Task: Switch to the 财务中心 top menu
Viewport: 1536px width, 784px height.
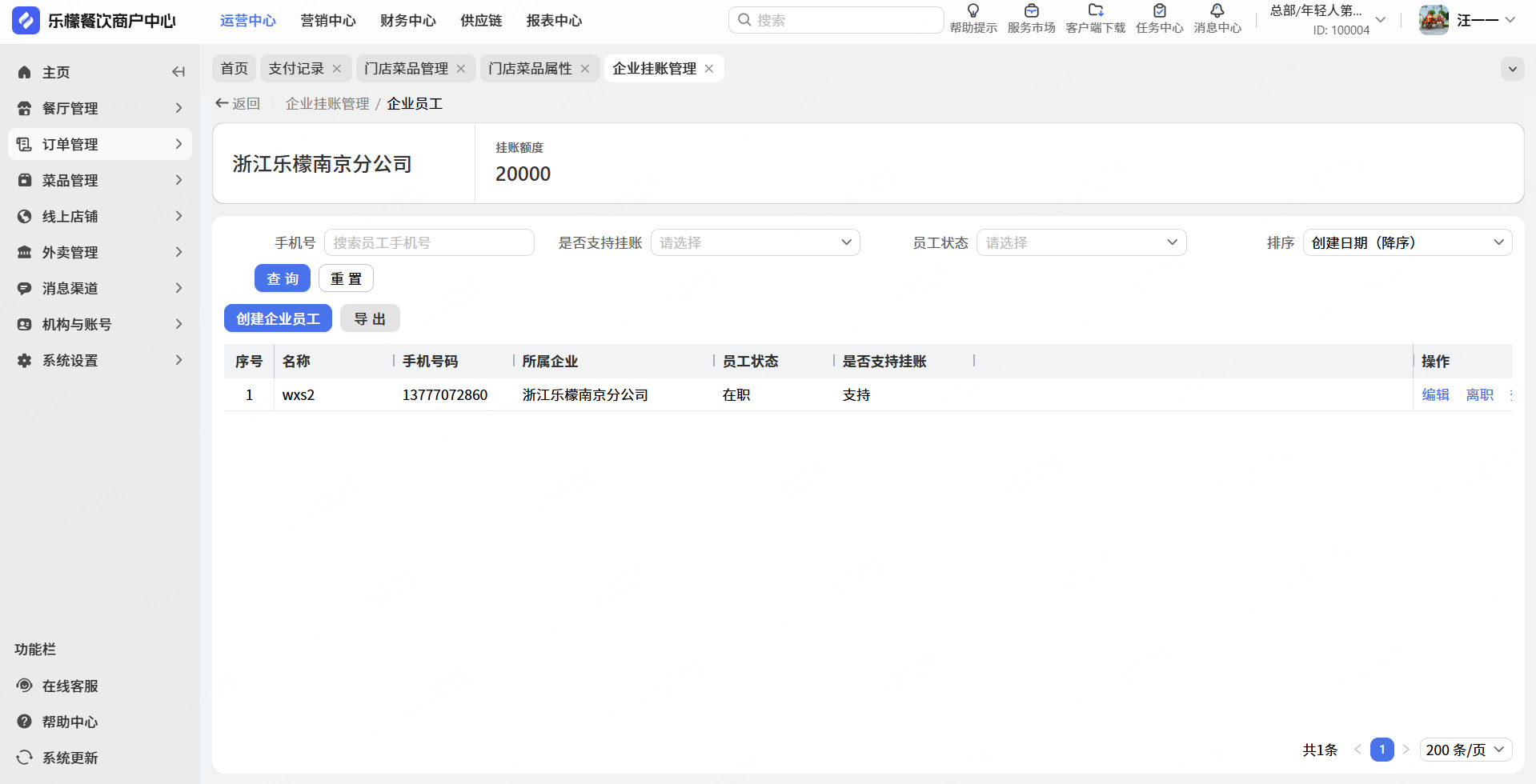Action: pyautogui.click(x=408, y=21)
